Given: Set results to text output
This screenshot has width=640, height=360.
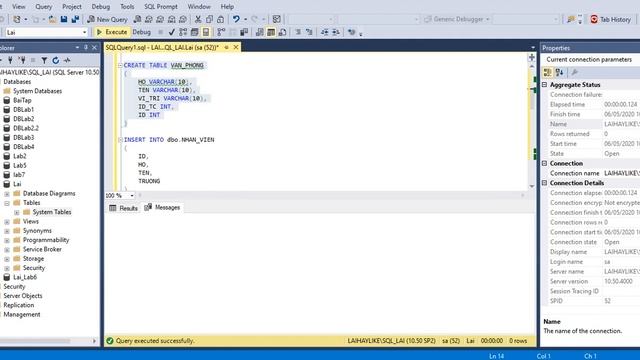Looking at the screenshot, I should [x=260, y=32].
